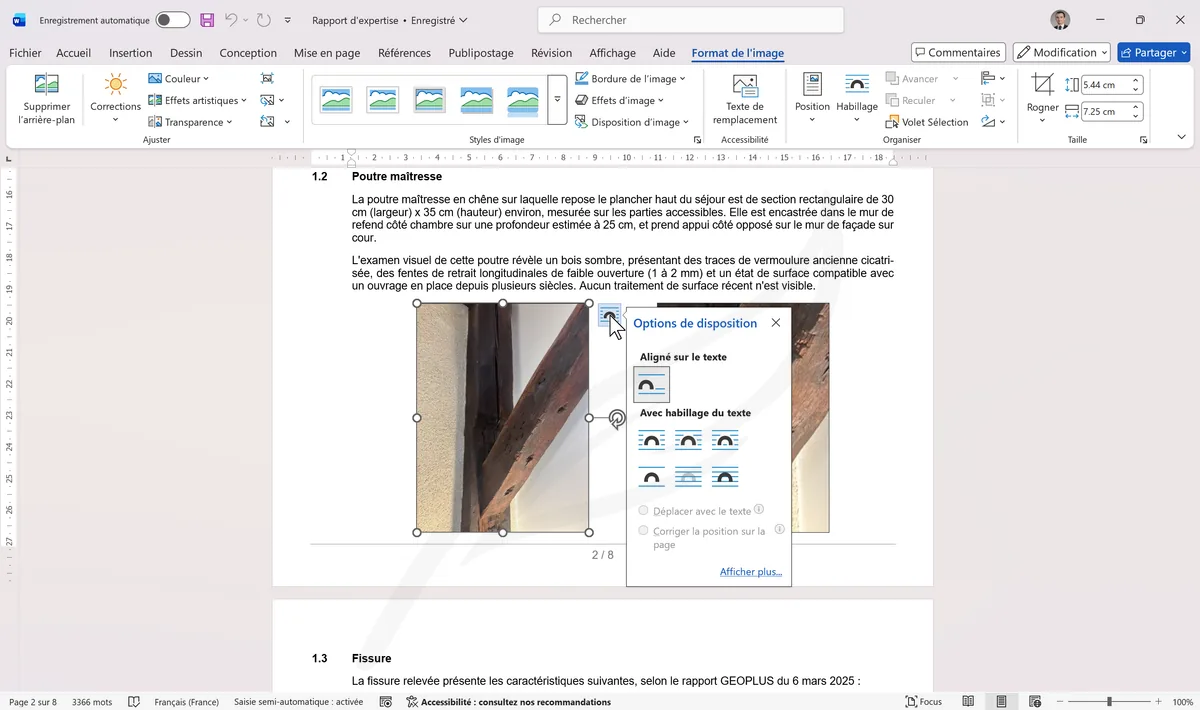Image resolution: width=1200 pixels, height=710 pixels.
Task: Click the Texte de remplacement icon
Action: 744,97
